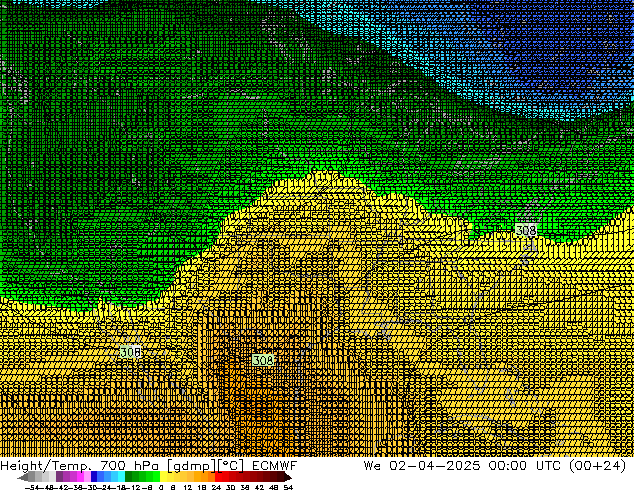Click the "ECMWF" model name label

[275, 466]
